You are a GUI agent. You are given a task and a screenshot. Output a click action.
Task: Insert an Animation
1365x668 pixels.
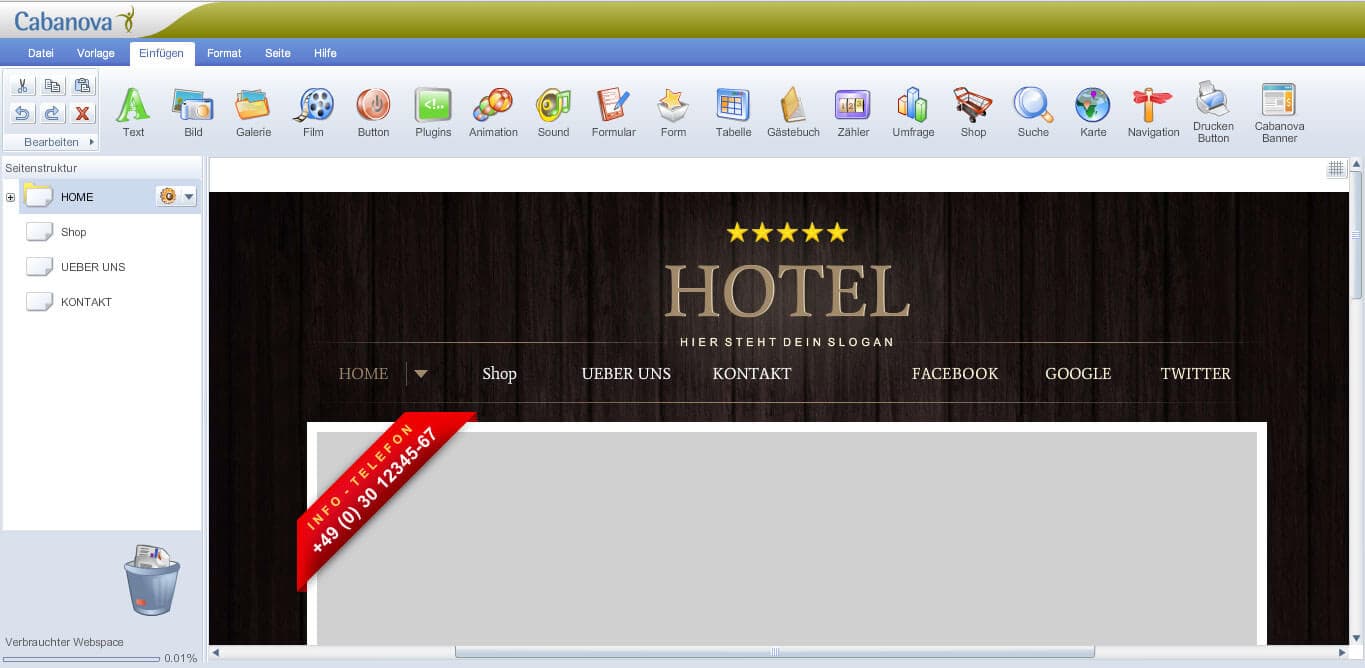coord(493,112)
